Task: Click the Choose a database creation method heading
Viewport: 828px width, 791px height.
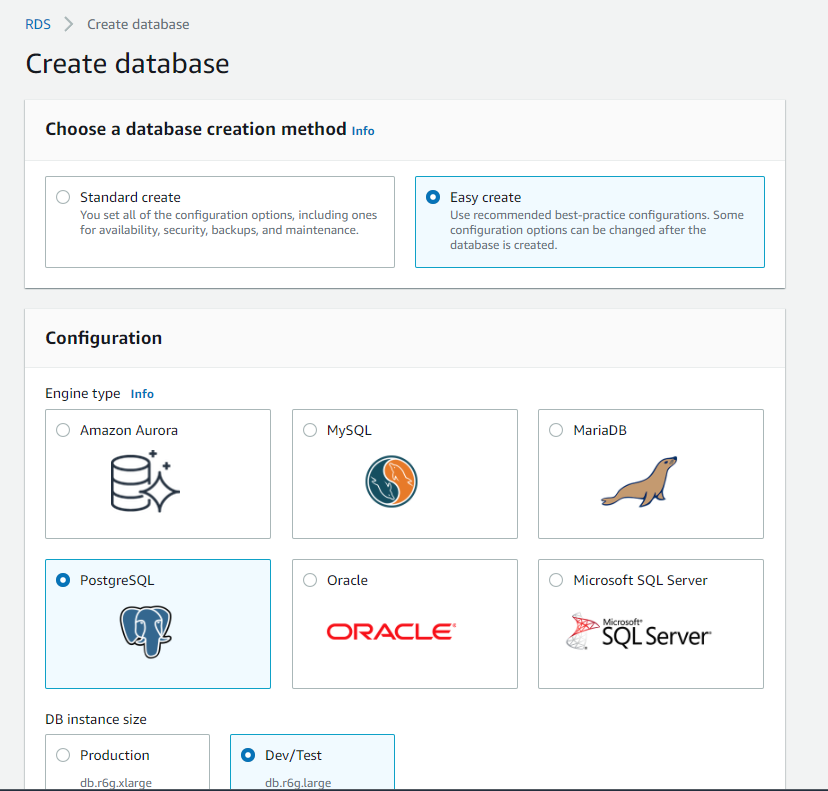Action: [196, 129]
